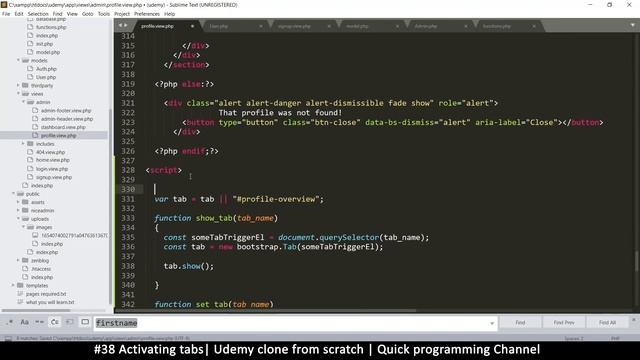Toggle highlight matches option
640x360 pixels.
tap(85, 322)
